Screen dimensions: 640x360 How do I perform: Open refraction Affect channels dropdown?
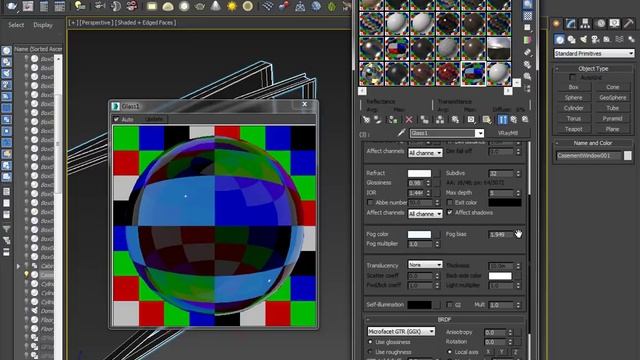(x=425, y=213)
